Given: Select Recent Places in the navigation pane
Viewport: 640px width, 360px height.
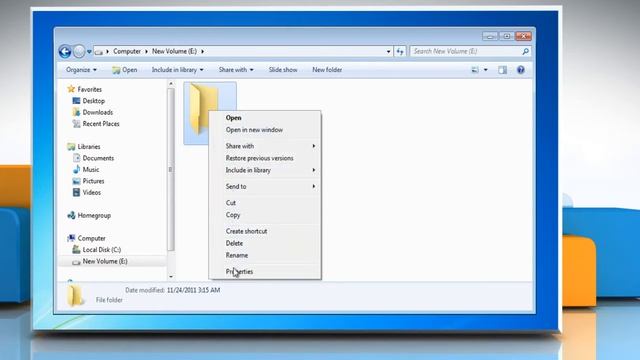Looking at the screenshot, I should click(101, 124).
